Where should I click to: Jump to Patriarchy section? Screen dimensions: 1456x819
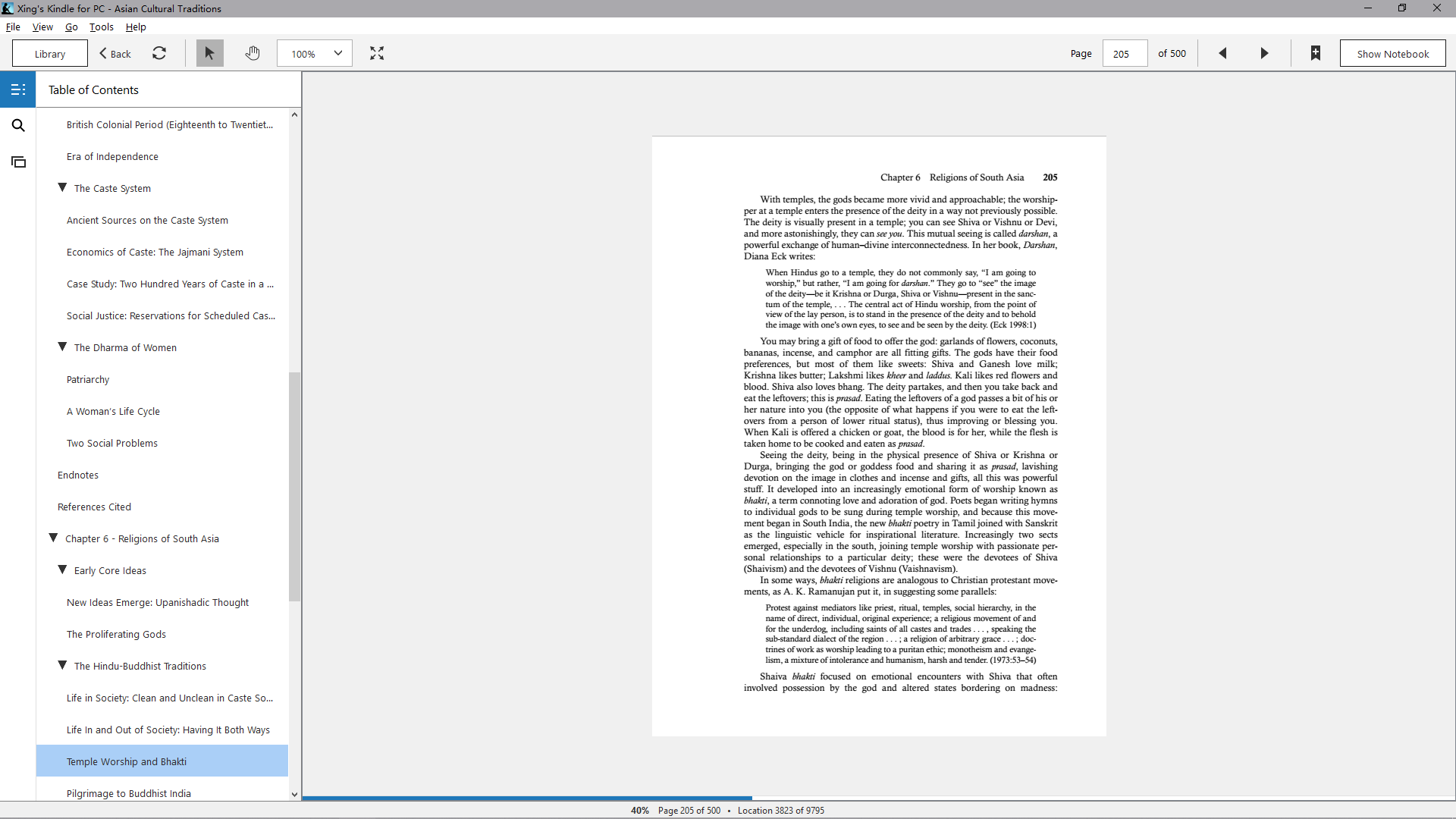point(88,379)
